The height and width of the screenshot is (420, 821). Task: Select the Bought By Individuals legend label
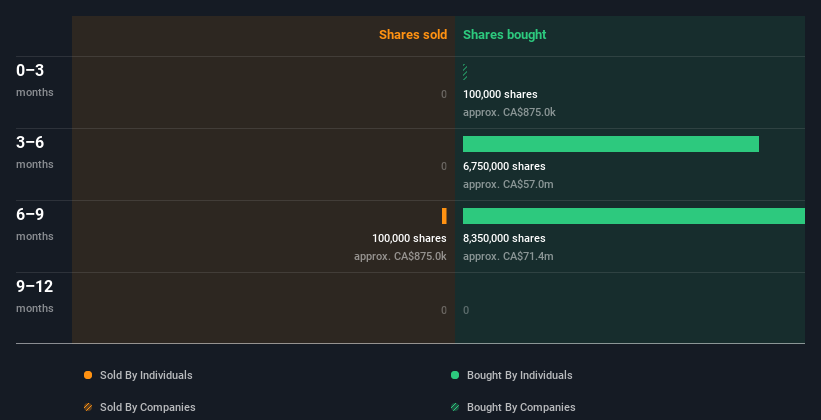(x=519, y=375)
